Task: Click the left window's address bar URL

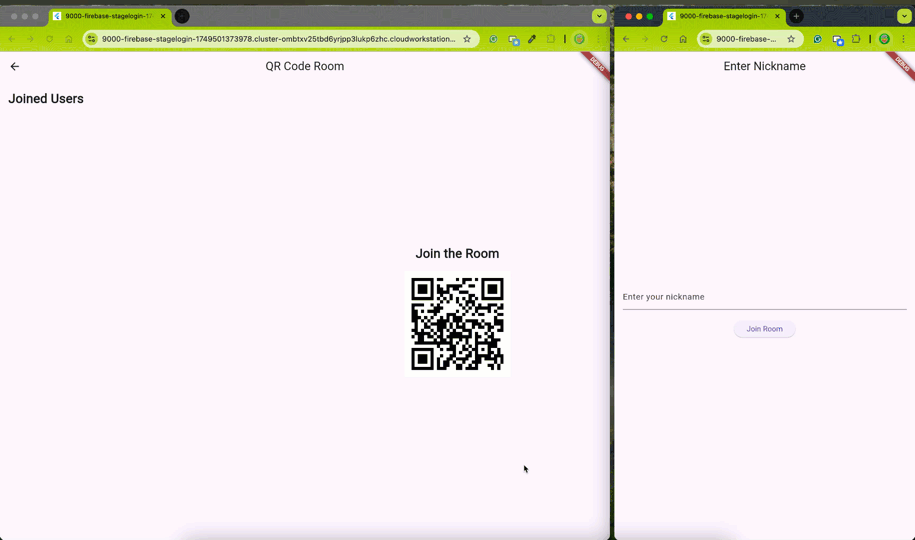Action: click(278, 39)
